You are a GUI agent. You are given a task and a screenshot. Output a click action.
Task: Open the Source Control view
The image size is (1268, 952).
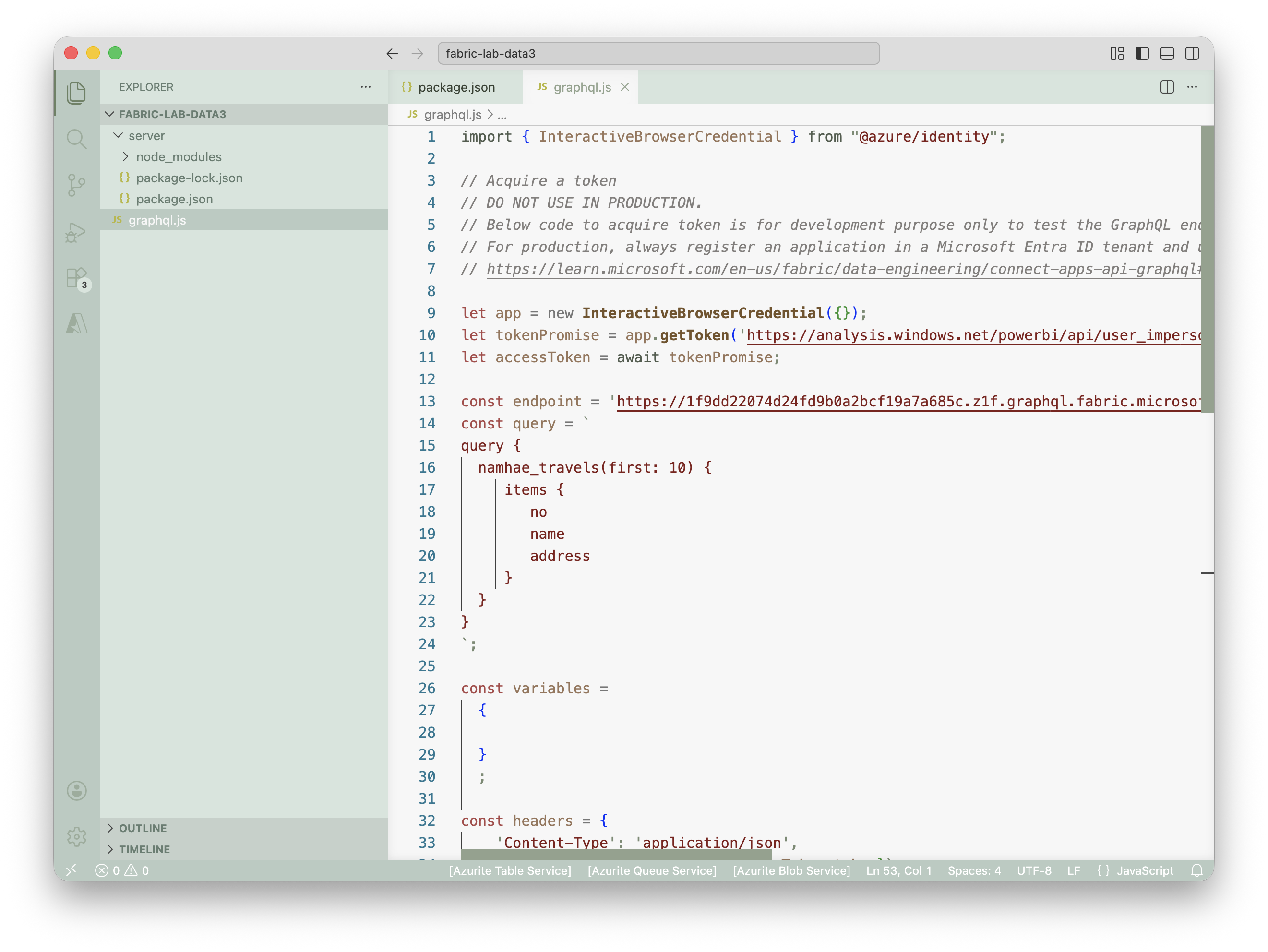[76, 185]
